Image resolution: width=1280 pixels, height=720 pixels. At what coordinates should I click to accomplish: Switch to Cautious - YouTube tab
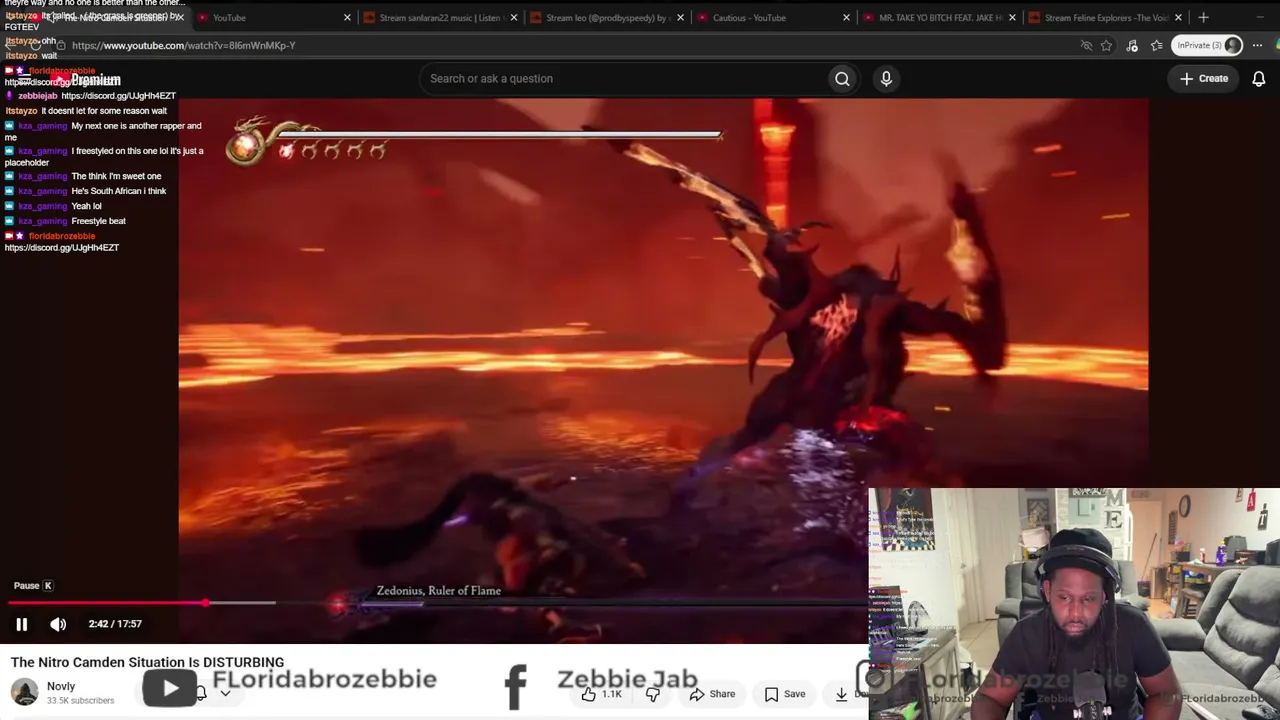773,17
